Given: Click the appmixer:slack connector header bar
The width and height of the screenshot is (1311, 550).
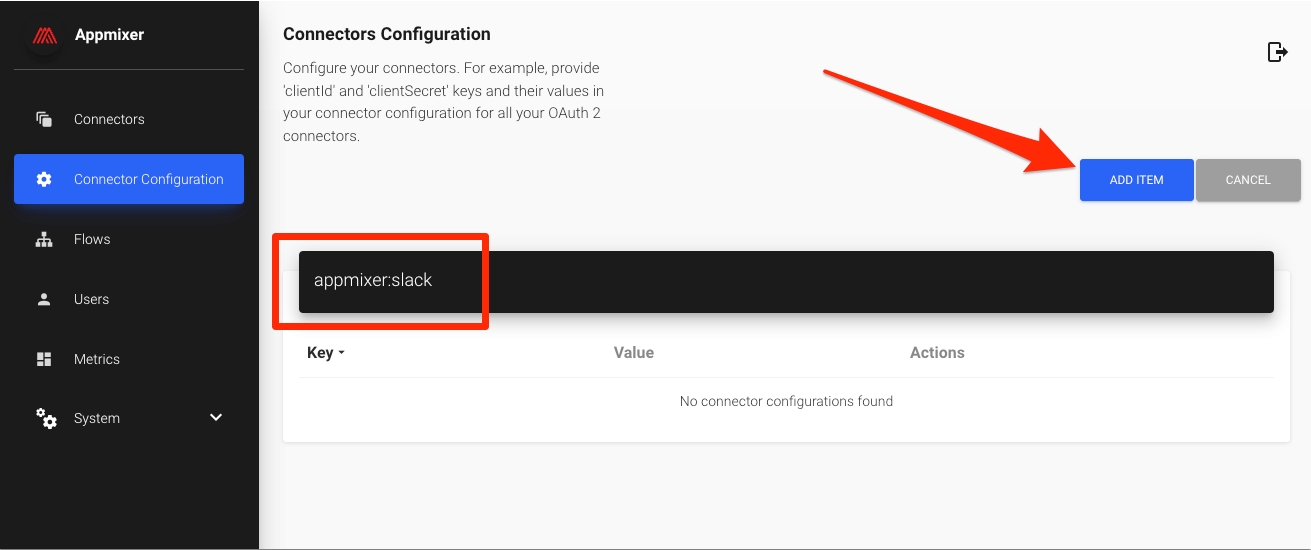Looking at the screenshot, I should pos(786,281).
